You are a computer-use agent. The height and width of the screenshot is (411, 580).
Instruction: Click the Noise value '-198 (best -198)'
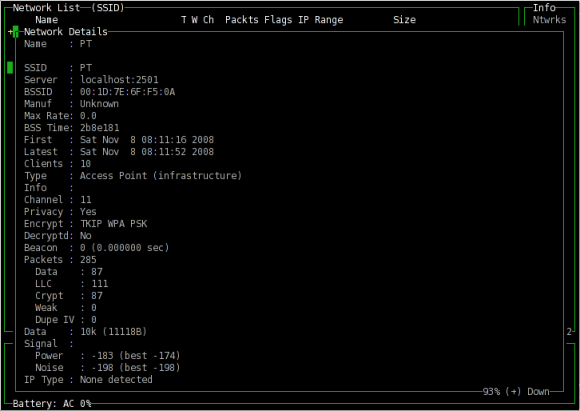click(x=136, y=368)
